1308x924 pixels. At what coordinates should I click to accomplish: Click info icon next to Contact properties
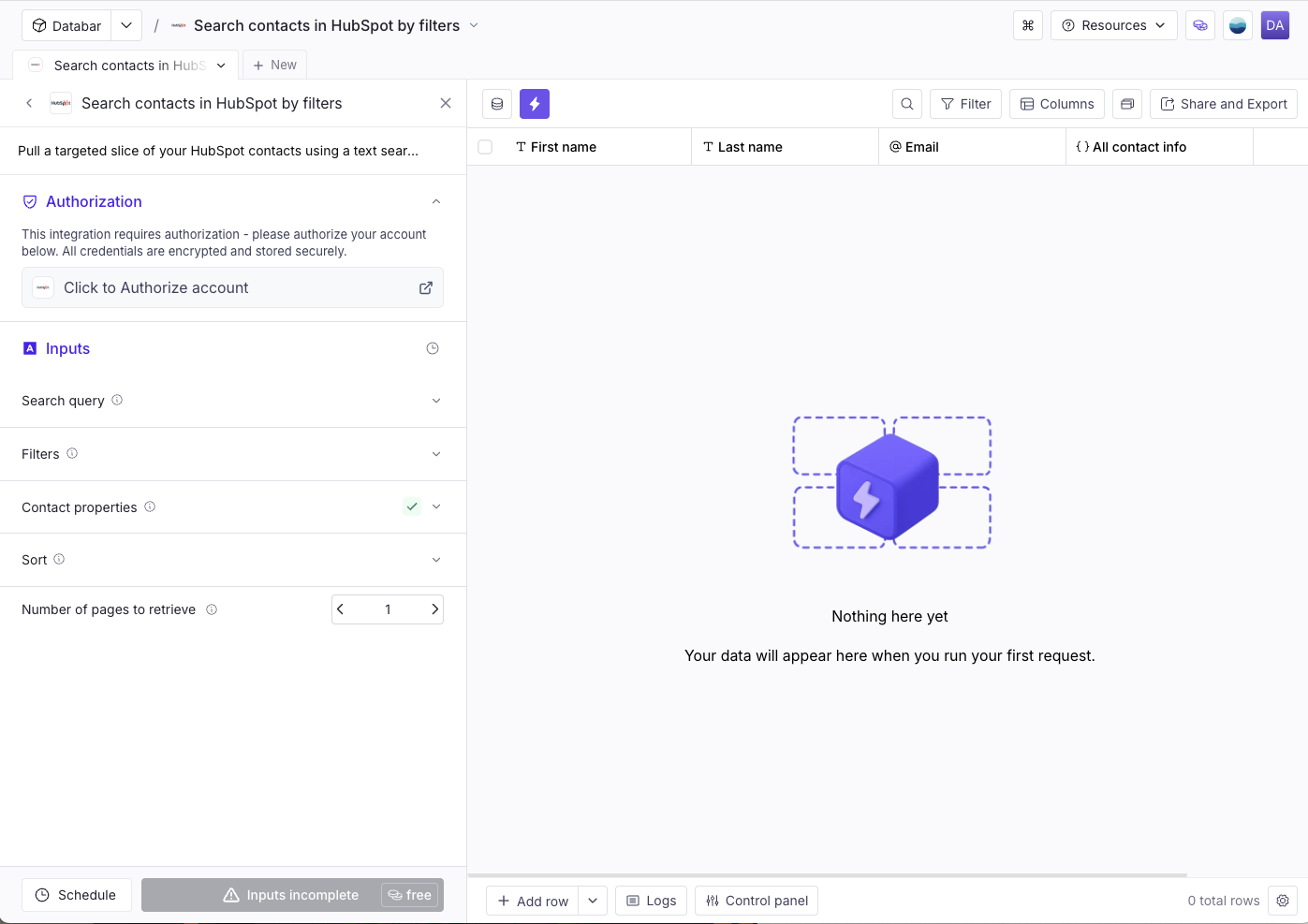point(150,506)
